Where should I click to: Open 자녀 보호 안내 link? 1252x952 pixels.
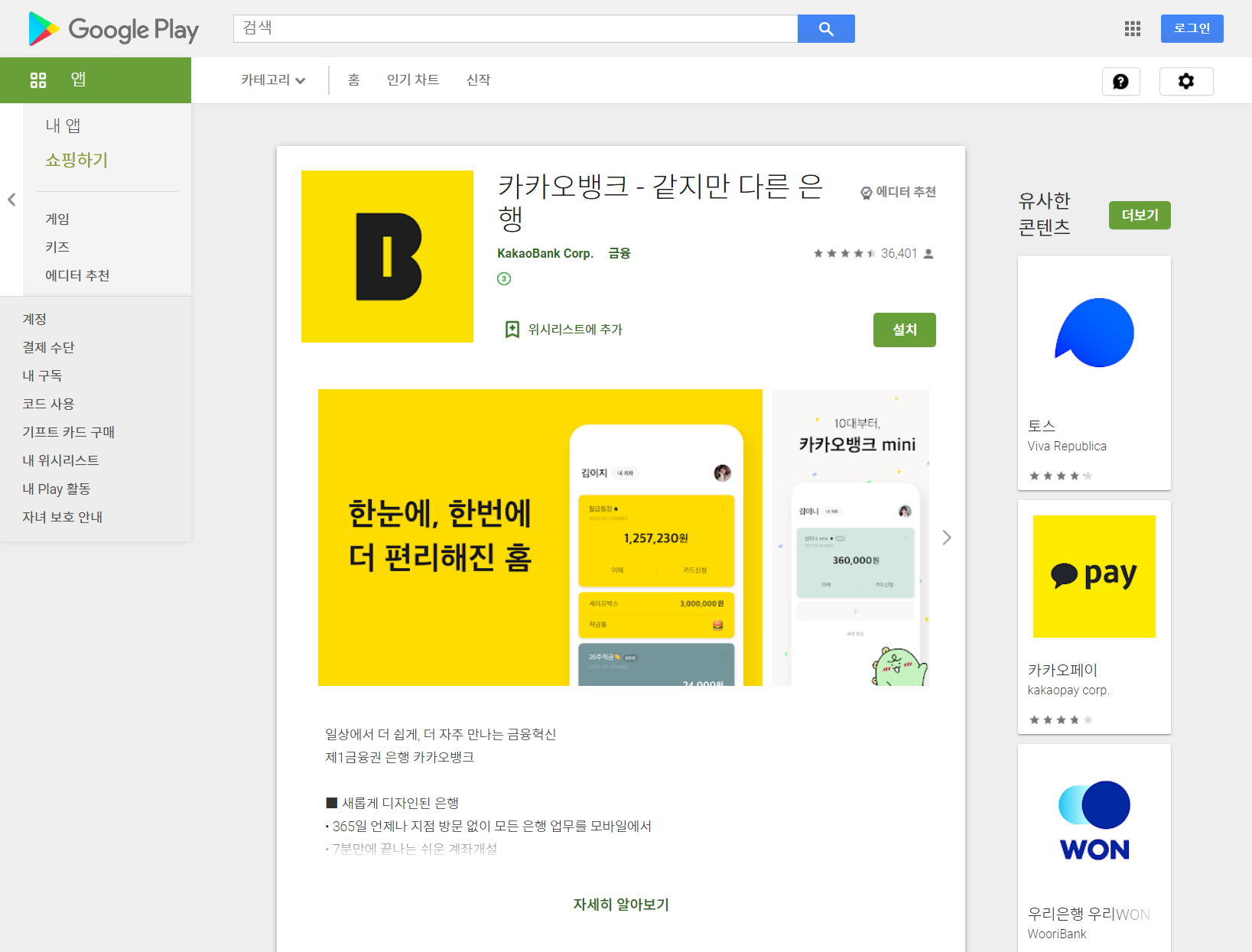tap(62, 517)
